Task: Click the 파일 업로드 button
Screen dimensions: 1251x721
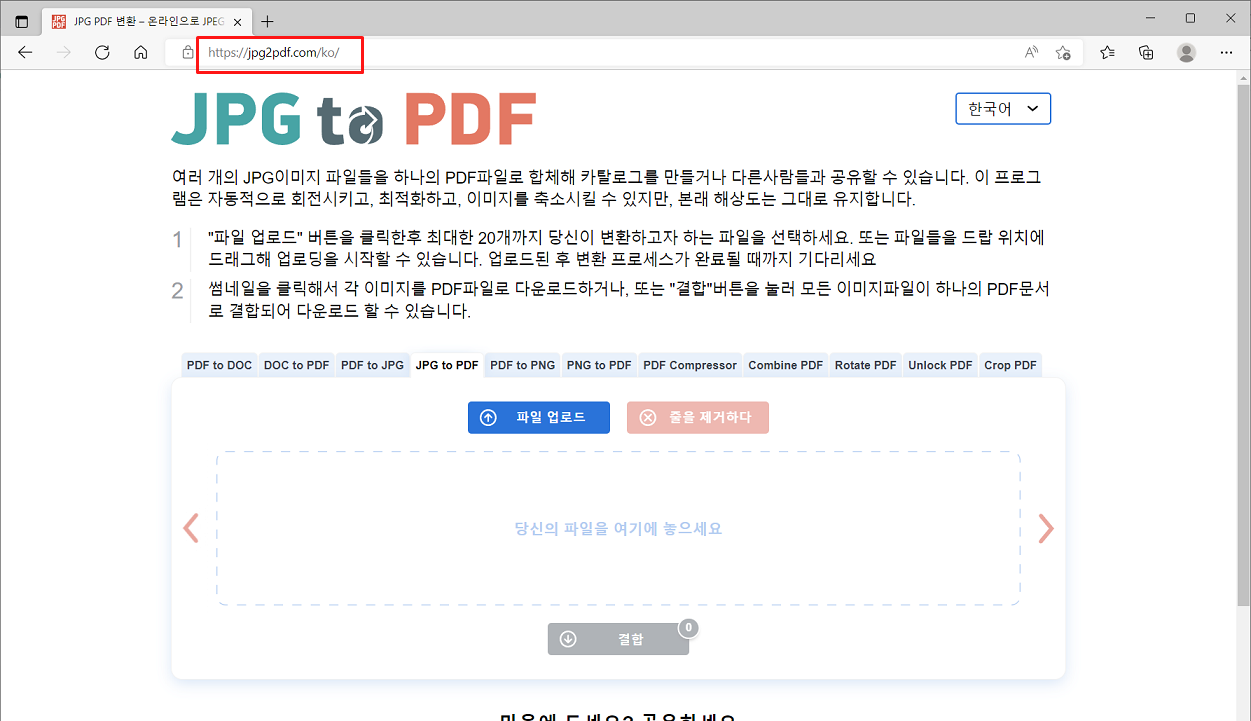Action: pyautogui.click(x=539, y=417)
